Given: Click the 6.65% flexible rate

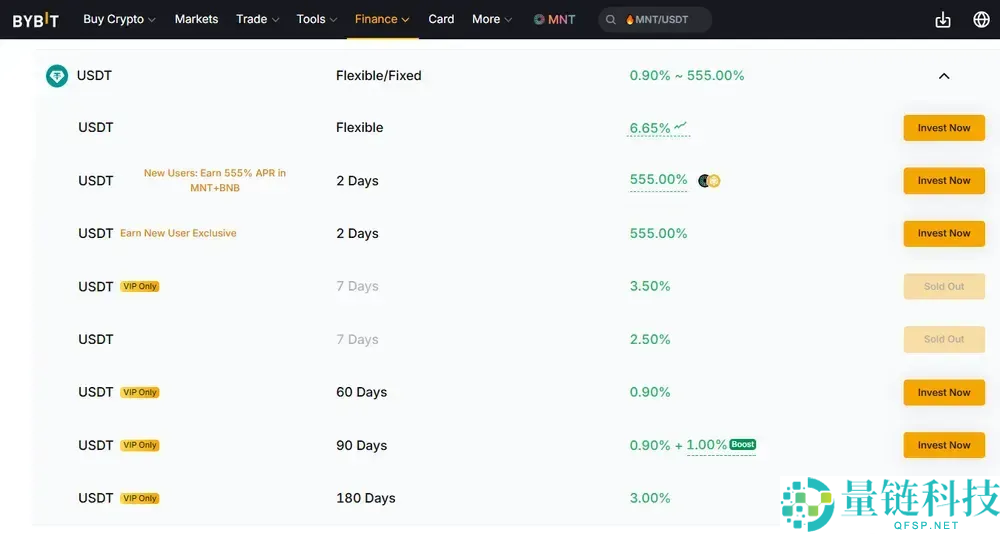Looking at the screenshot, I should pos(650,128).
